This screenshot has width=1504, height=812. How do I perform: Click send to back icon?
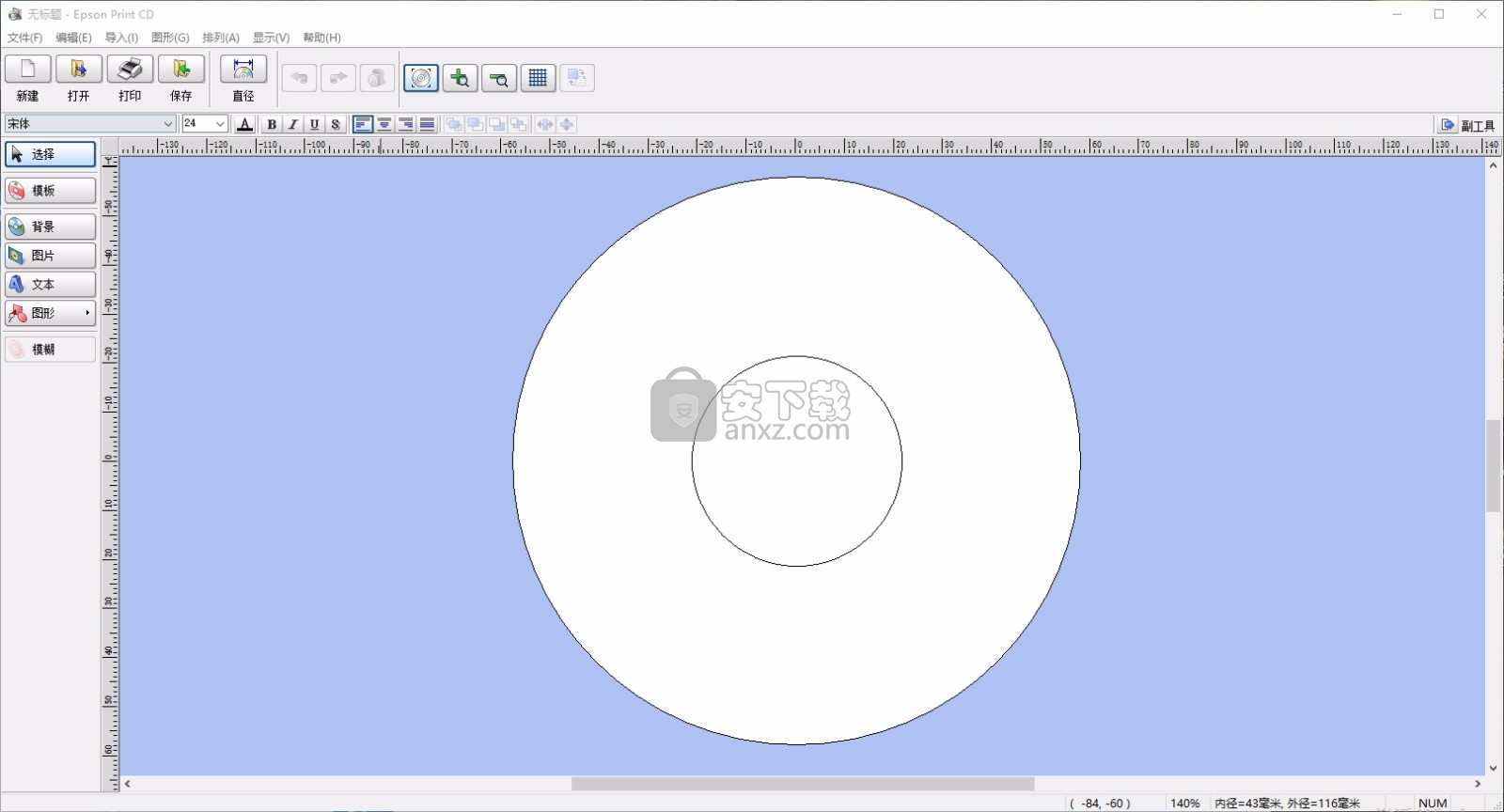pos(519,124)
